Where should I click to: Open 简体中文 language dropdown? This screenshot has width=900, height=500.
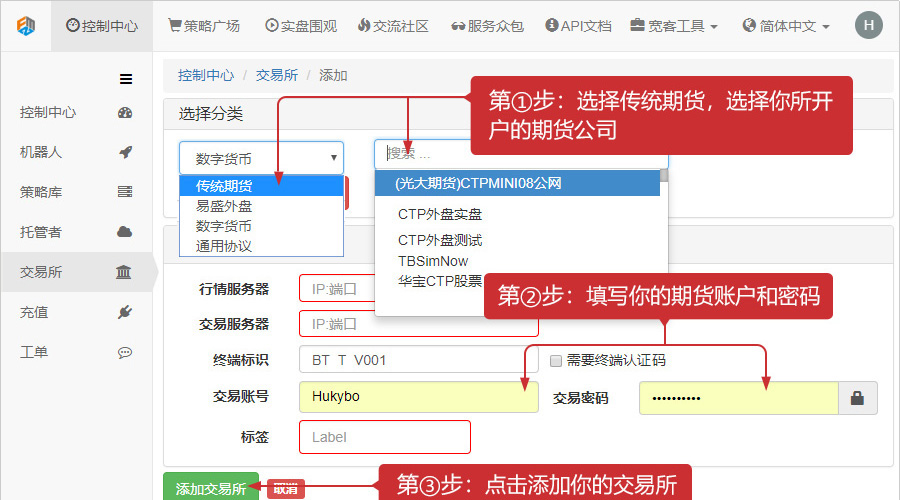point(787,26)
